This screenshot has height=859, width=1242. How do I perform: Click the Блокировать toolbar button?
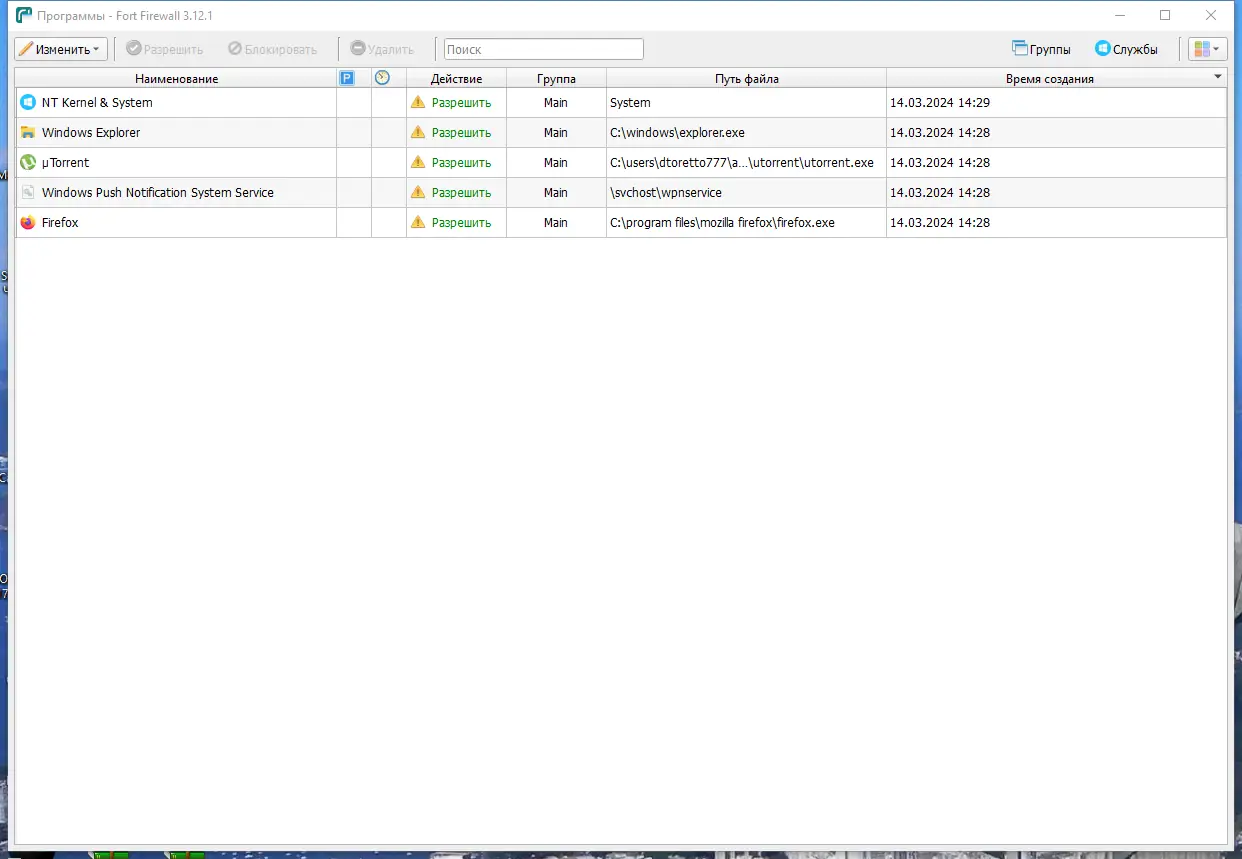(273, 49)
